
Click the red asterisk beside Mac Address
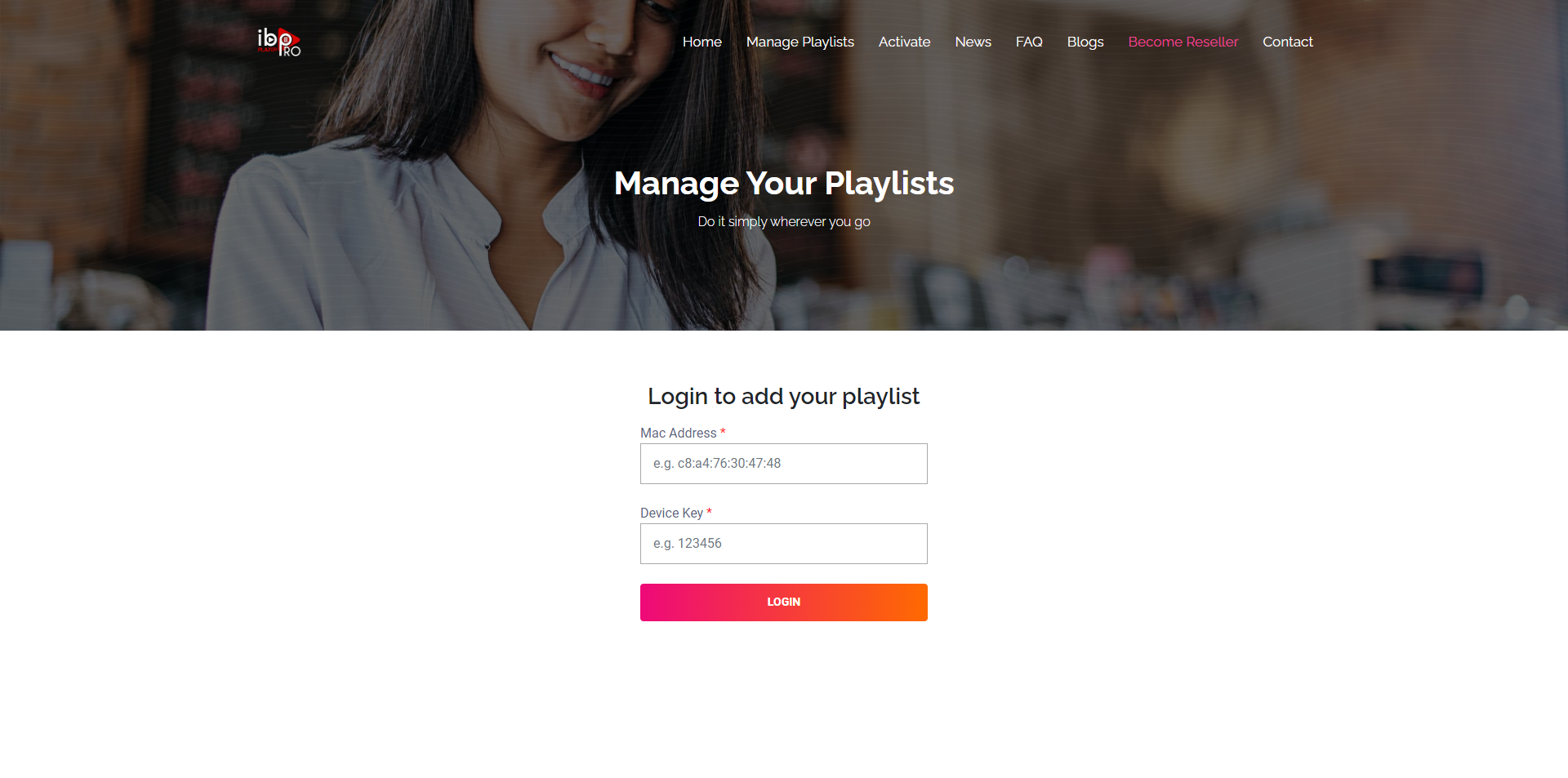(x=723, y=432)
